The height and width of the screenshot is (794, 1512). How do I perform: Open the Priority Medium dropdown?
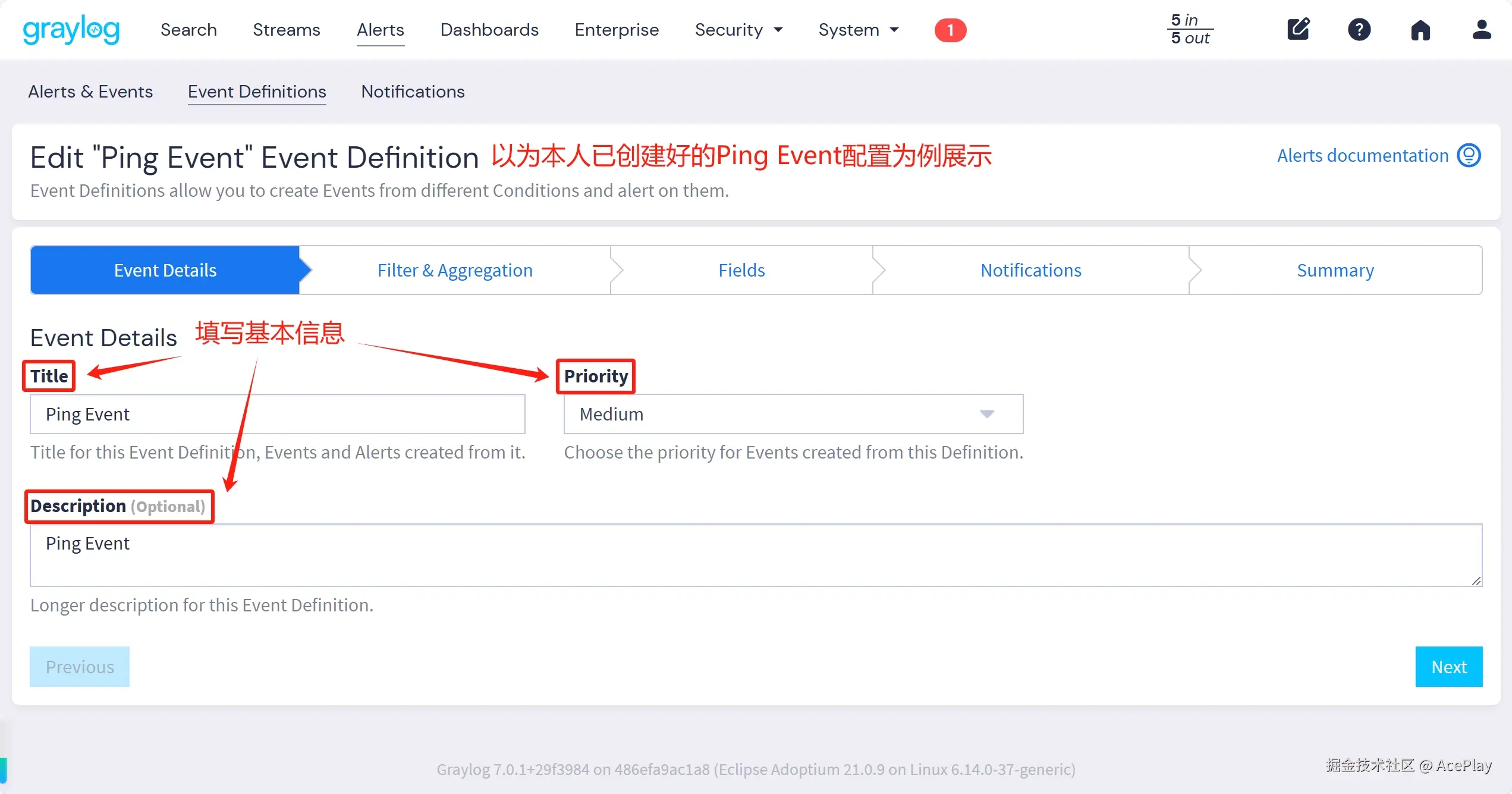click(793, 414)
